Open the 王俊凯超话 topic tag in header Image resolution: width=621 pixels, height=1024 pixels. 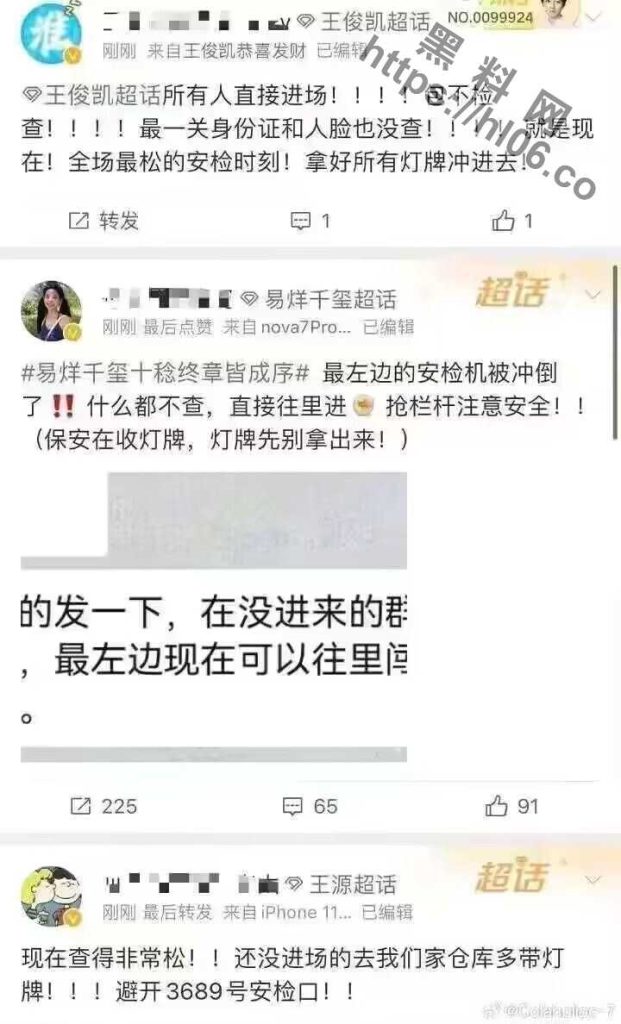[x=364, y=22]
